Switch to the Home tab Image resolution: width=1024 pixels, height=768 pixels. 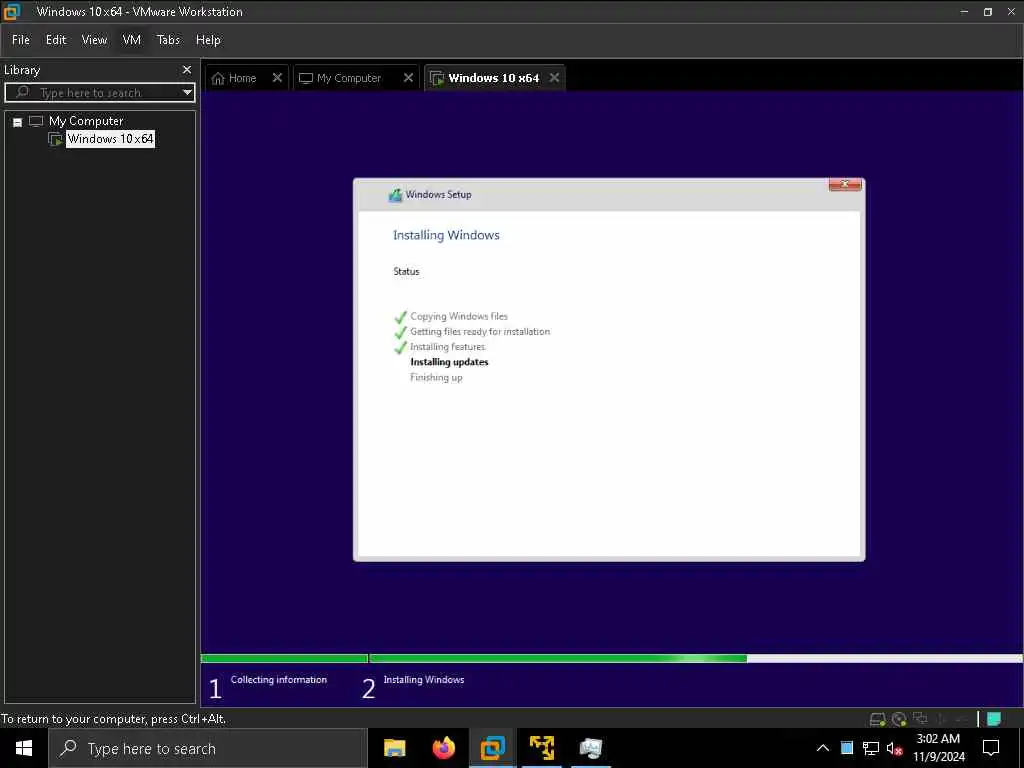(242, 78)
